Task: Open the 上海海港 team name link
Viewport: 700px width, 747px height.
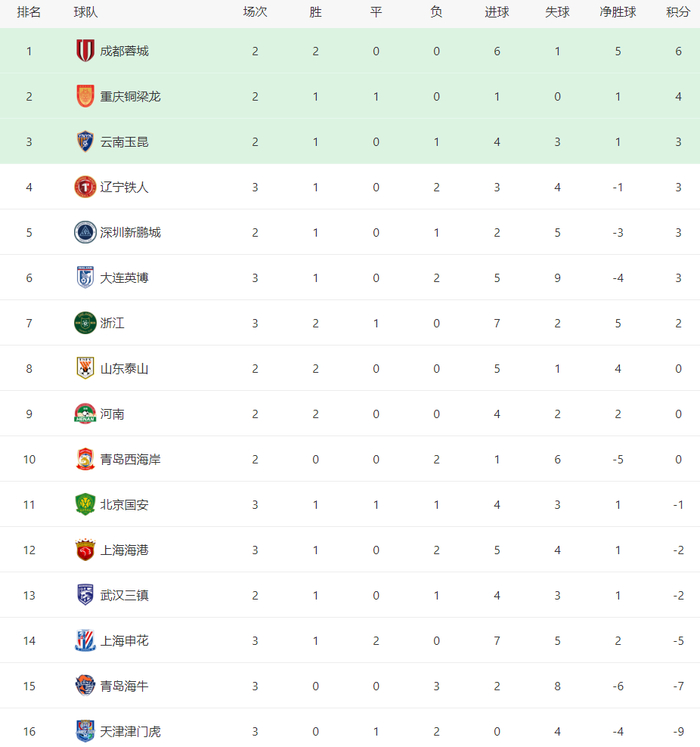Action: point(124,550)
